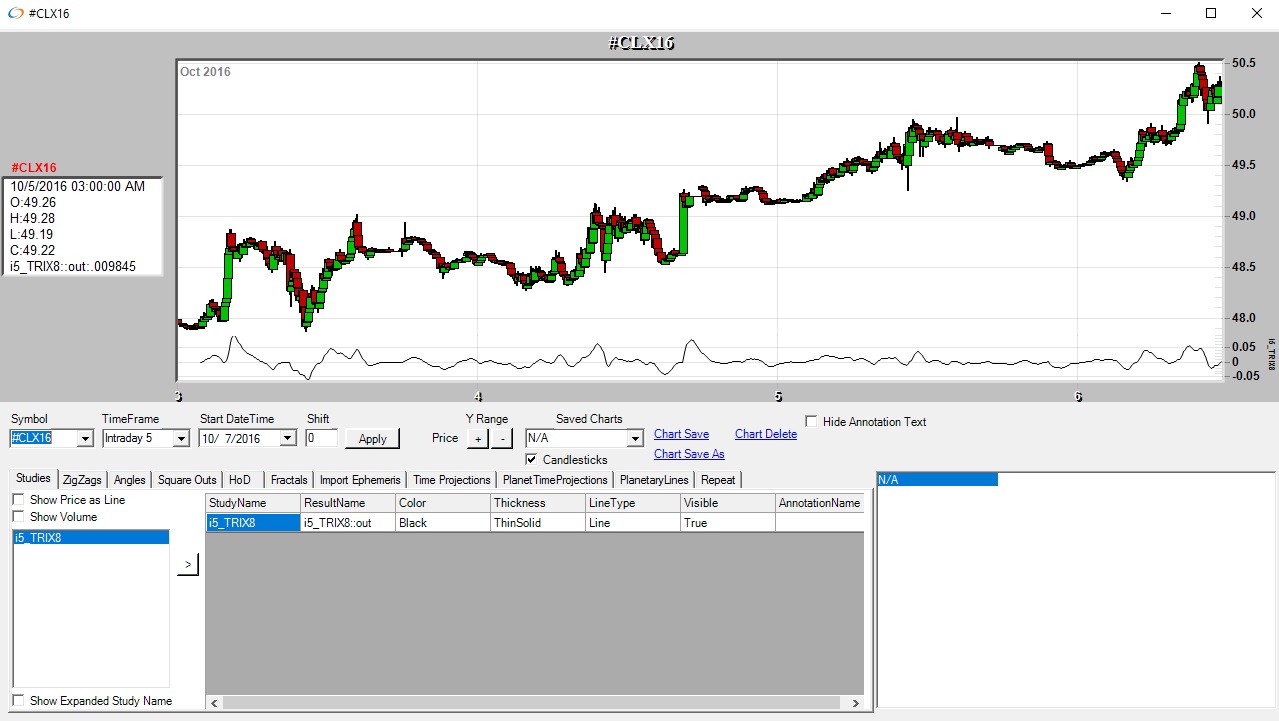Click the Chart Save As link
Image resolution: width=1279 pixels, height=721 pixels.
tap(689, 454)
